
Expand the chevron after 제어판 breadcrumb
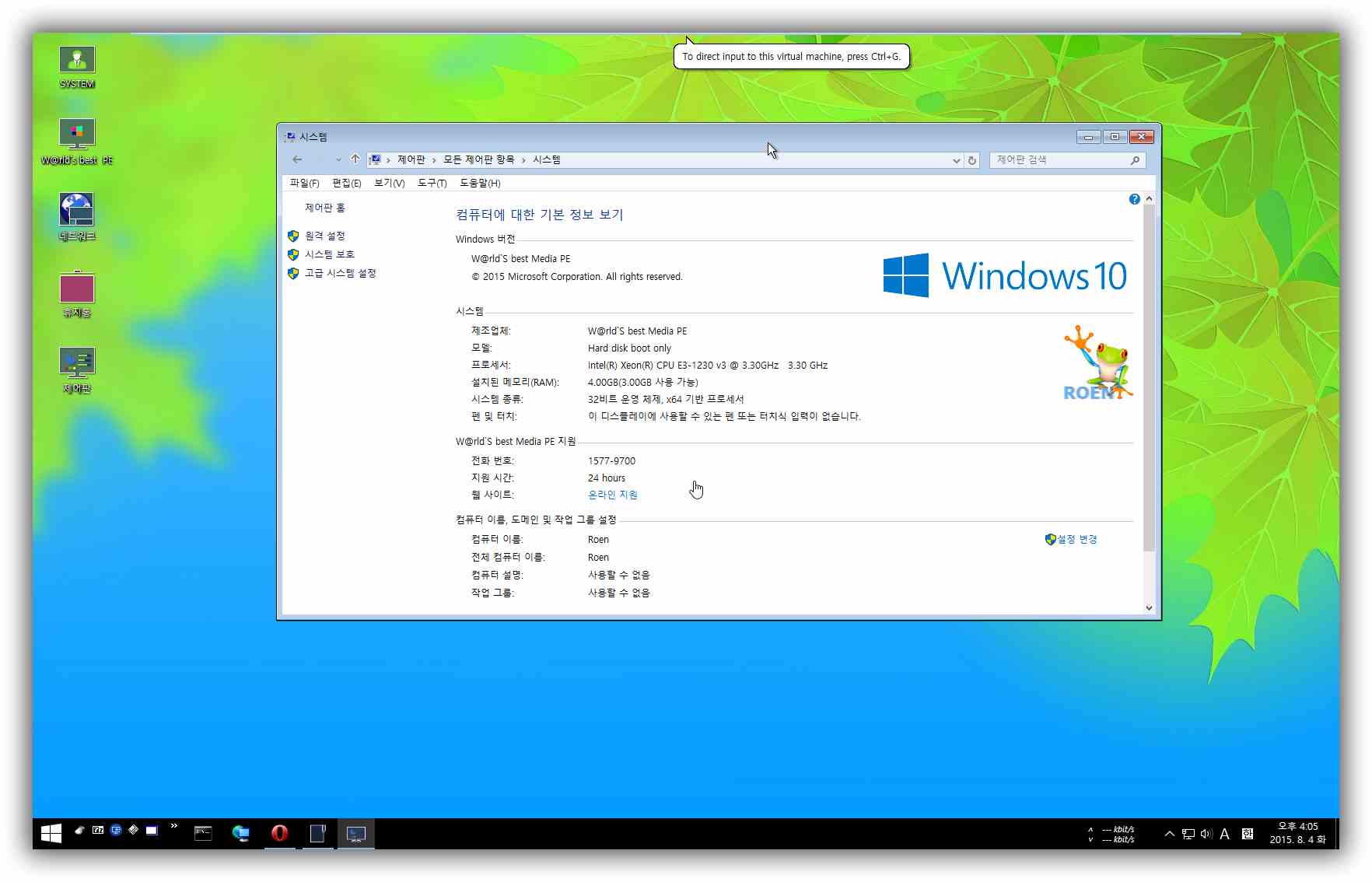[434, 159]
